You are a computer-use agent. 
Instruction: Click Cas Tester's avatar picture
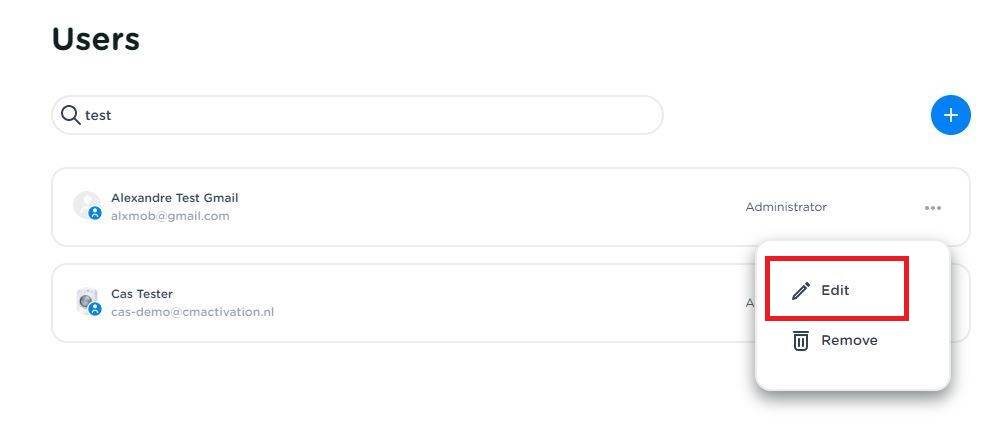pyautogui.click(x=86, y=300)
